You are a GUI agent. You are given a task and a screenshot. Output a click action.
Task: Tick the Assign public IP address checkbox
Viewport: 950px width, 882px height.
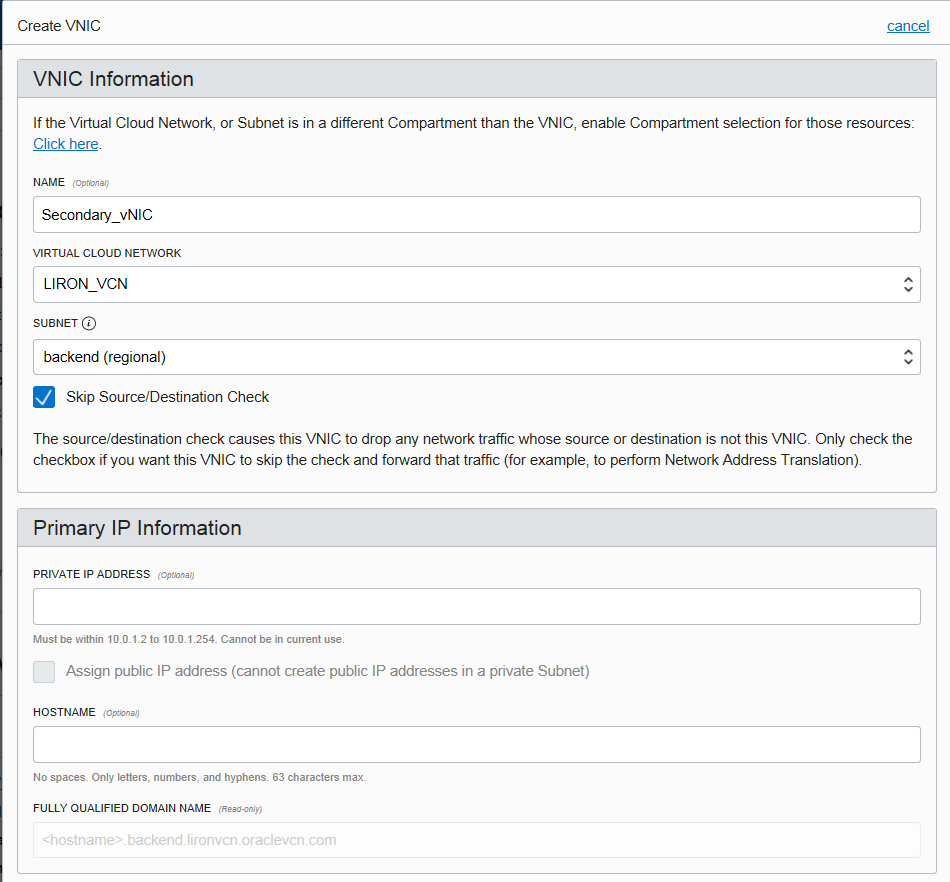44,672
